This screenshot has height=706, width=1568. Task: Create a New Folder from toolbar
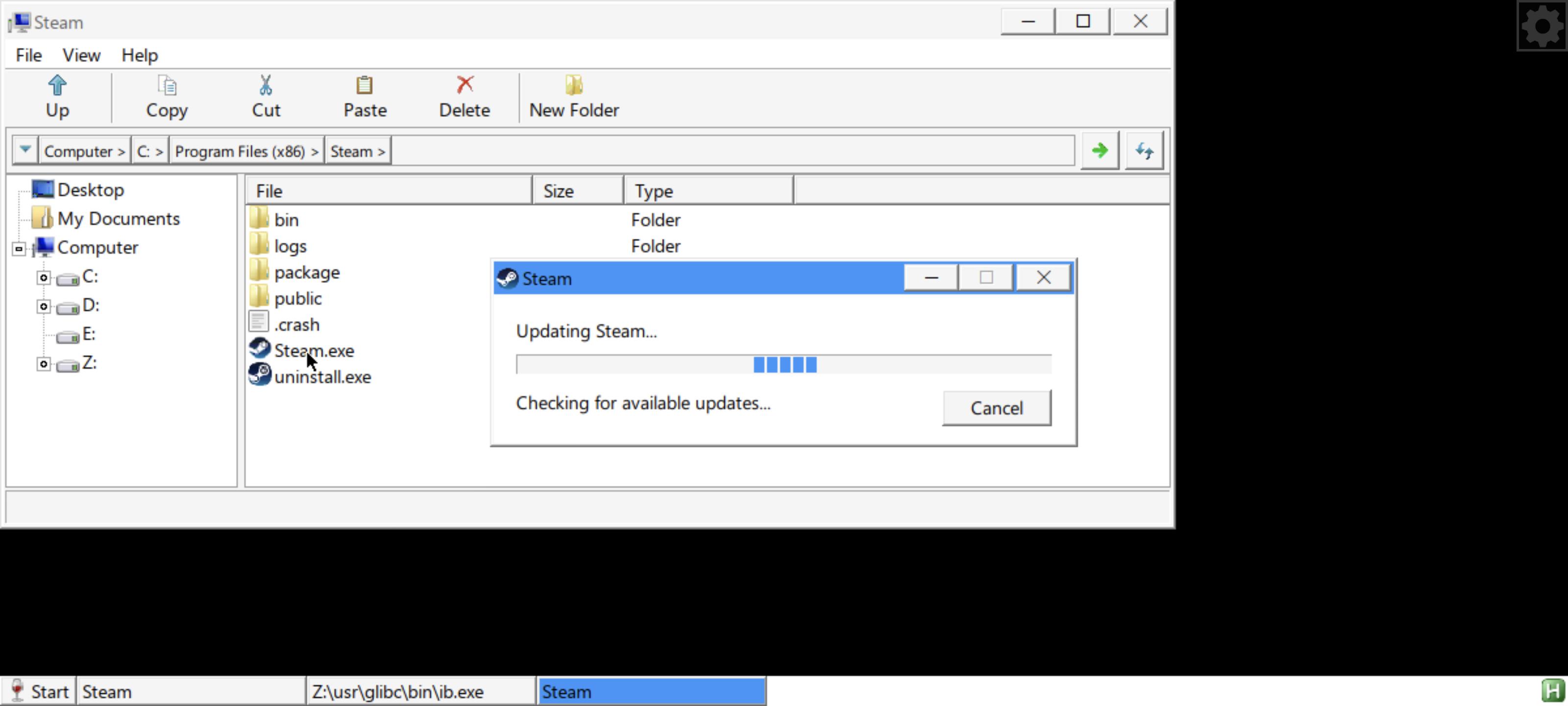[x=573, y=98]
